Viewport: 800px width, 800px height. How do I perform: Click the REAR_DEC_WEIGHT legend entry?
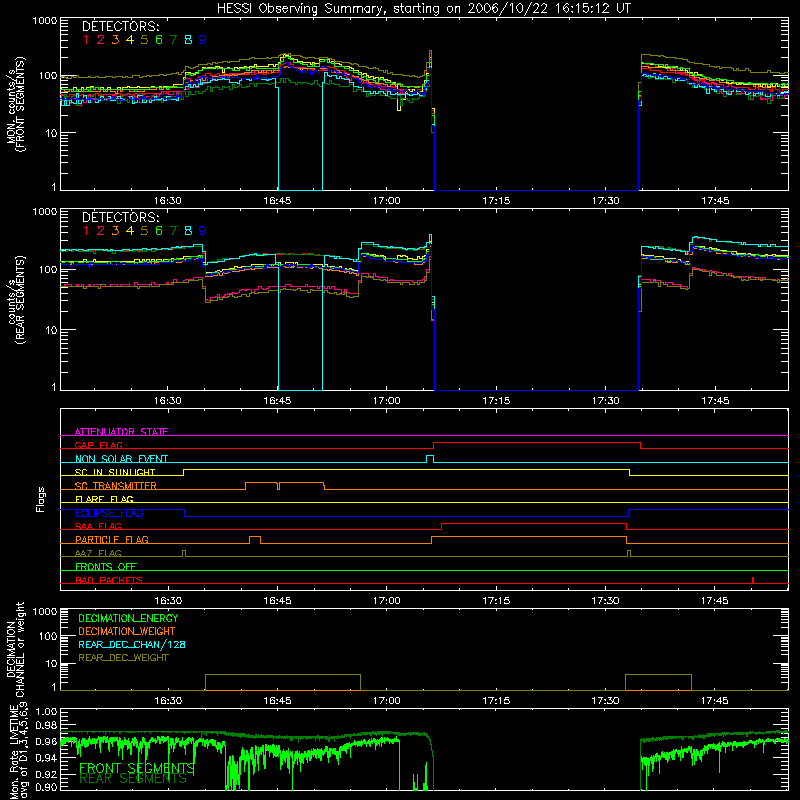(123, 658)
